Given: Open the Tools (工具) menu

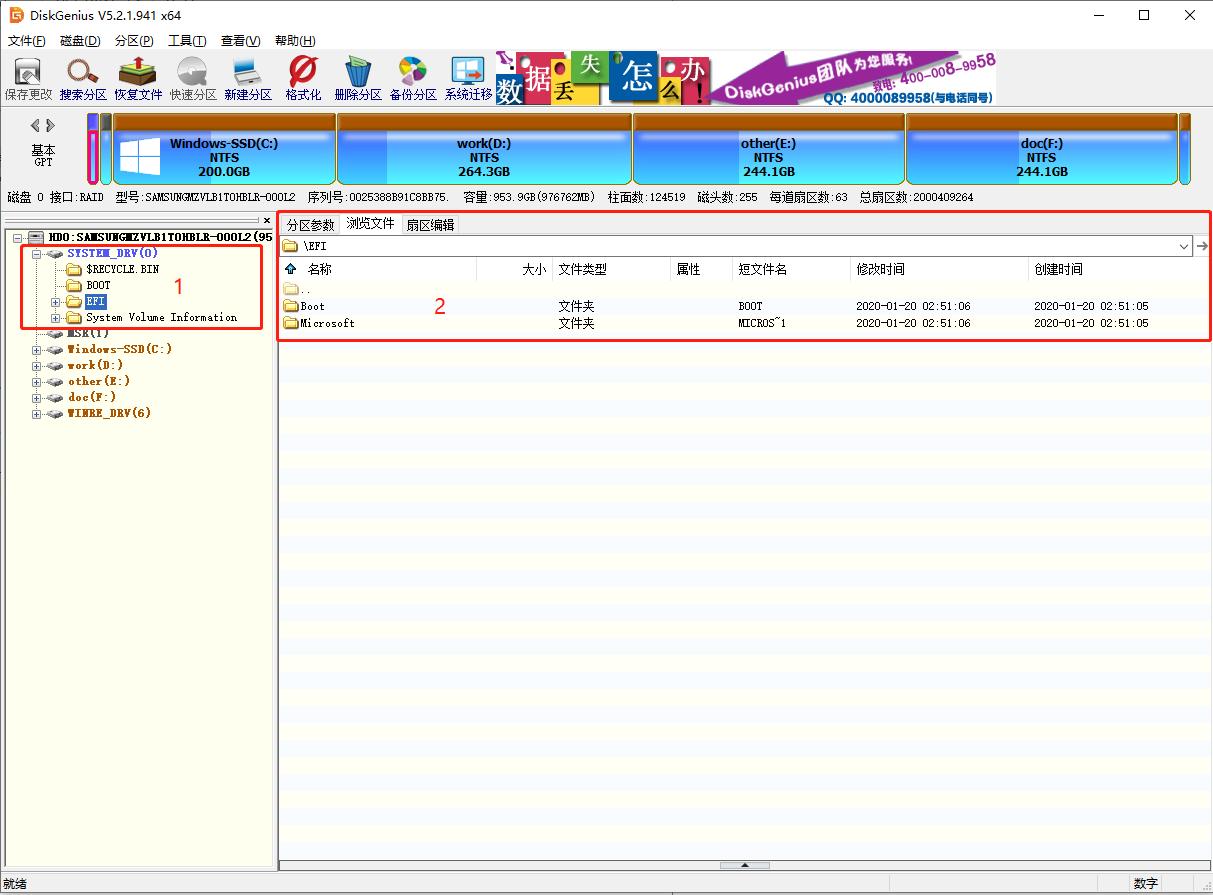Looking at the screenshot, I should (187, 41).
